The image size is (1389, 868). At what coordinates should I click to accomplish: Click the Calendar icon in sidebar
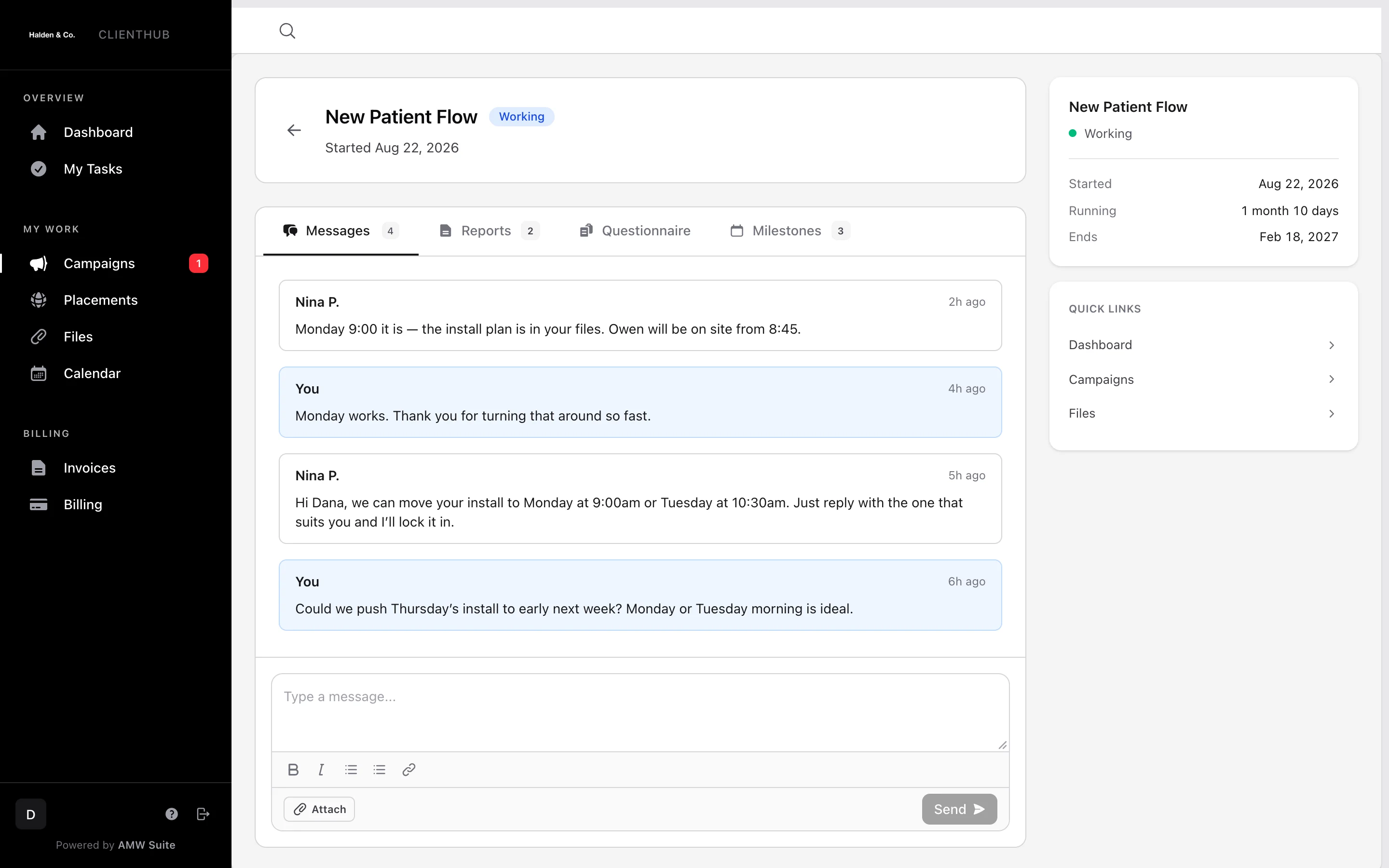click(39, 374)
